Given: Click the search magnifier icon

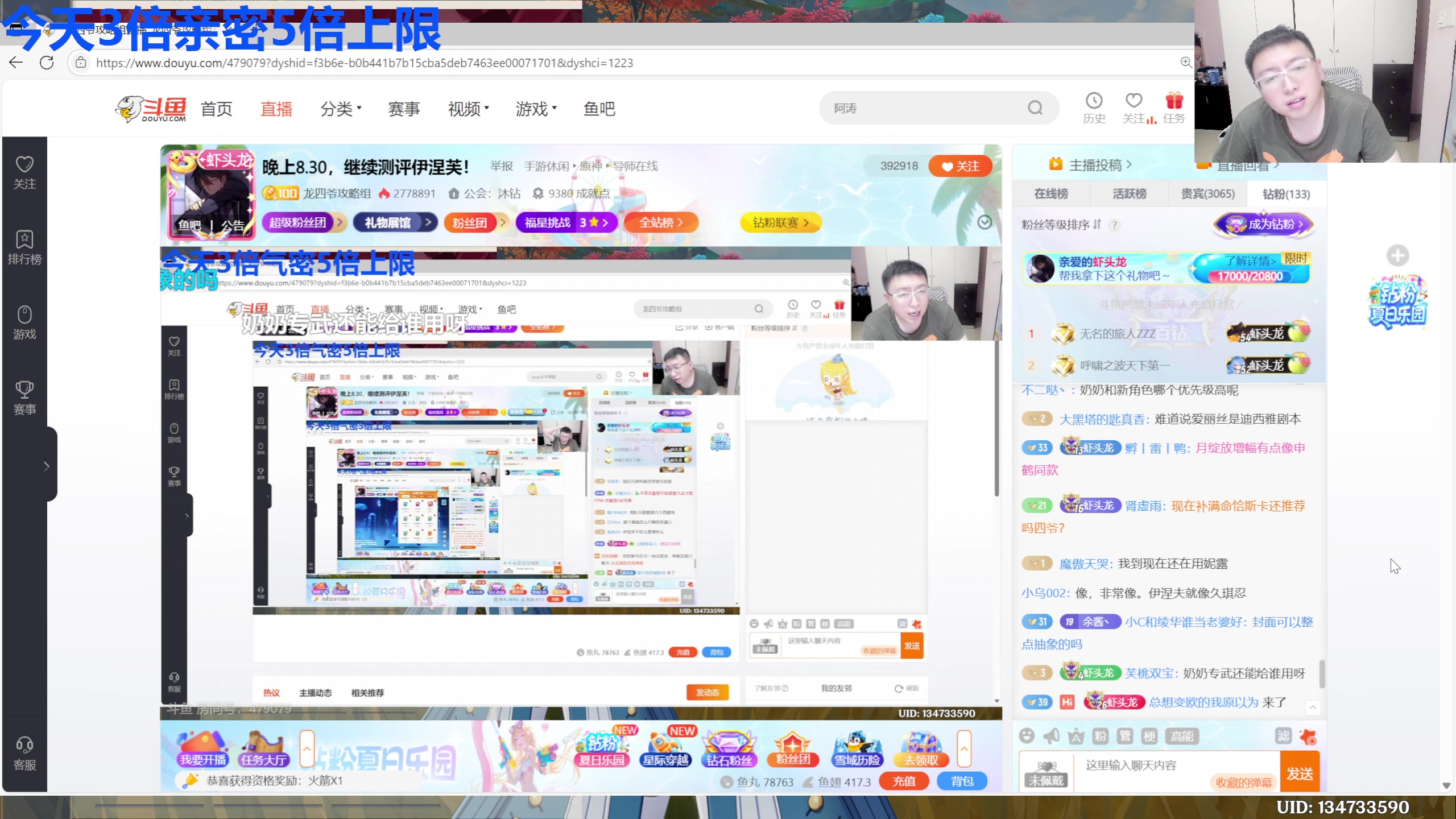Looking at the screenshot, I should (x=1035, y=107).
